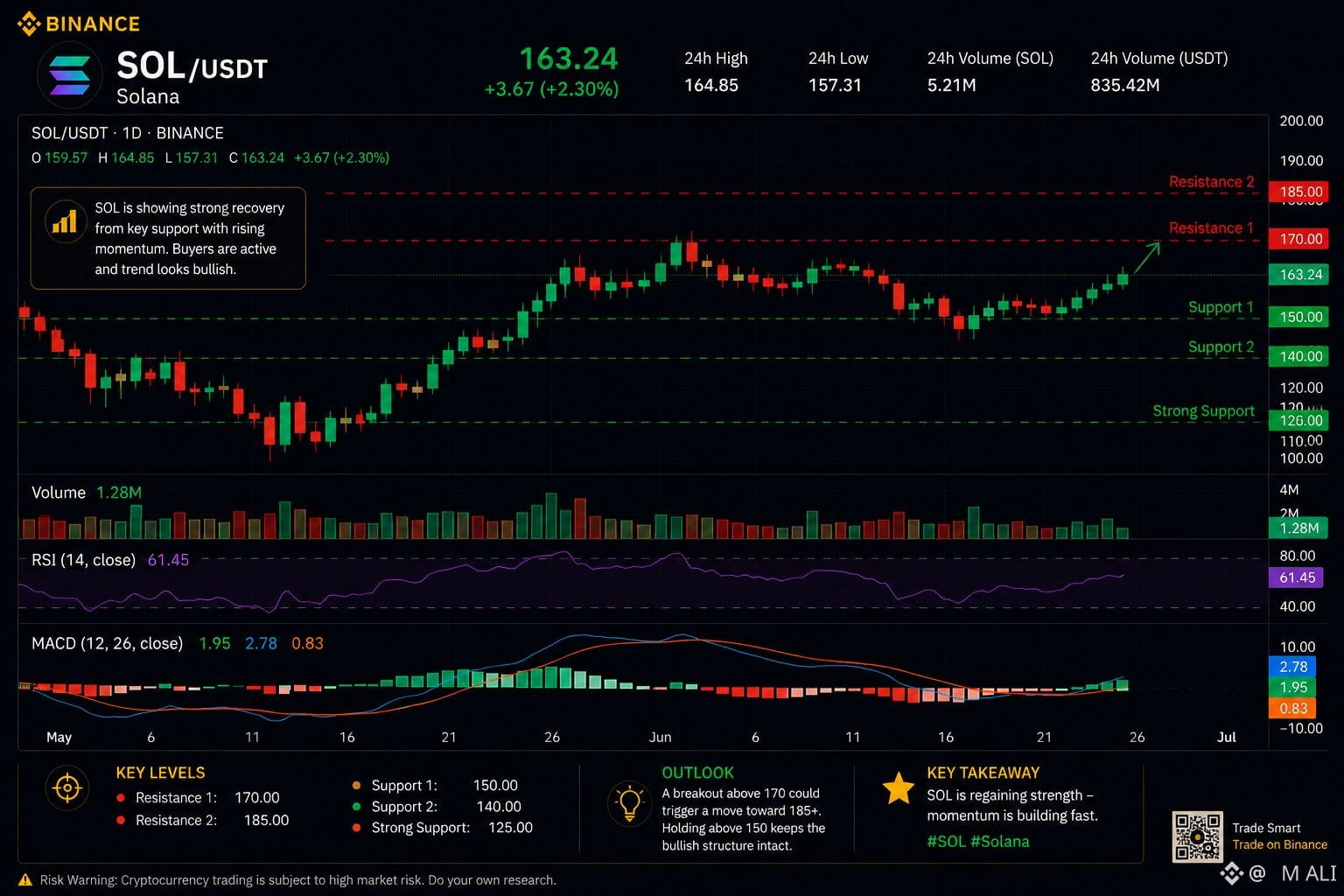Click the Strong Support label on the chart
The image size is (1344, 896).
click(1203, 411)
